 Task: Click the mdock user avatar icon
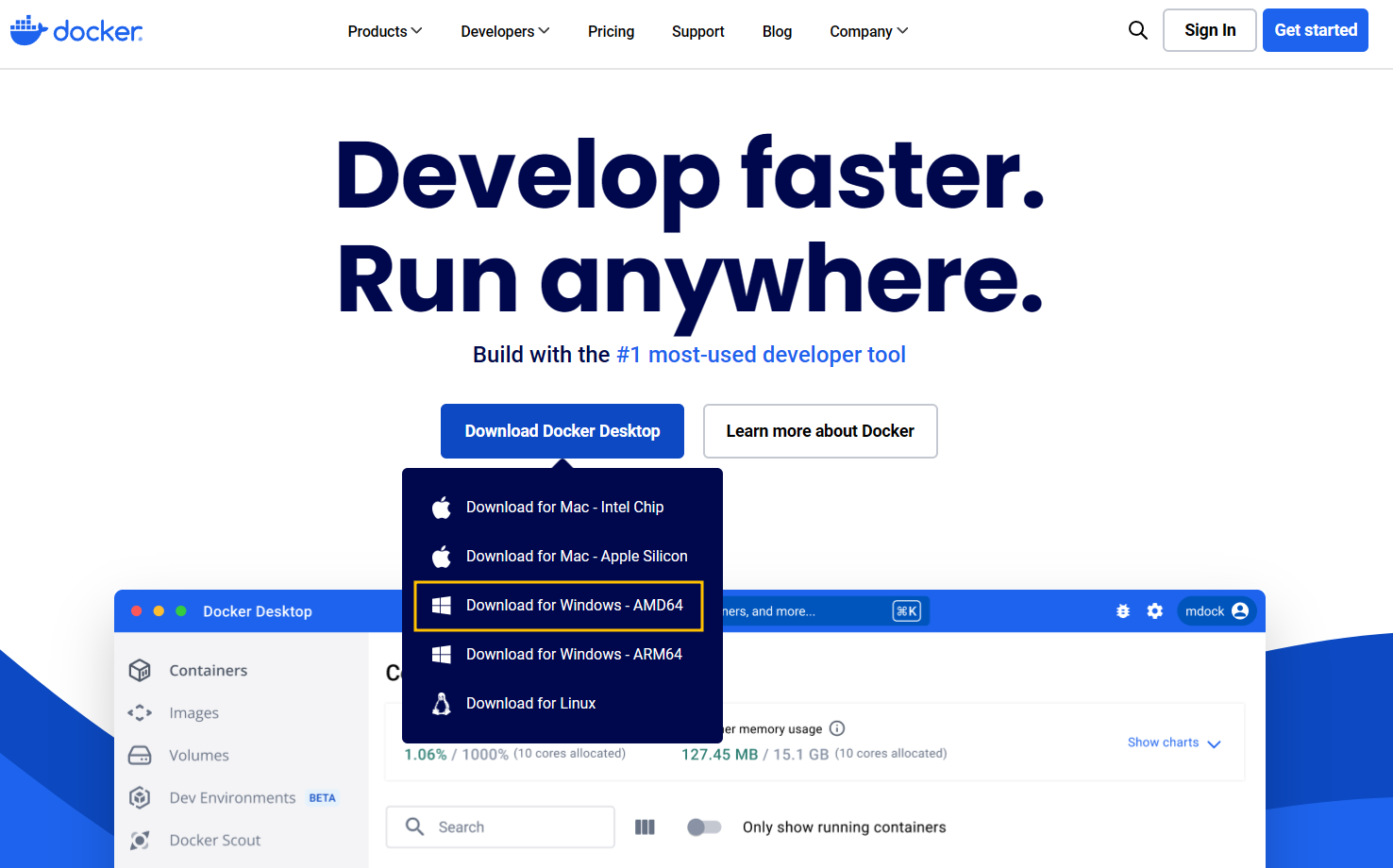1240,611
